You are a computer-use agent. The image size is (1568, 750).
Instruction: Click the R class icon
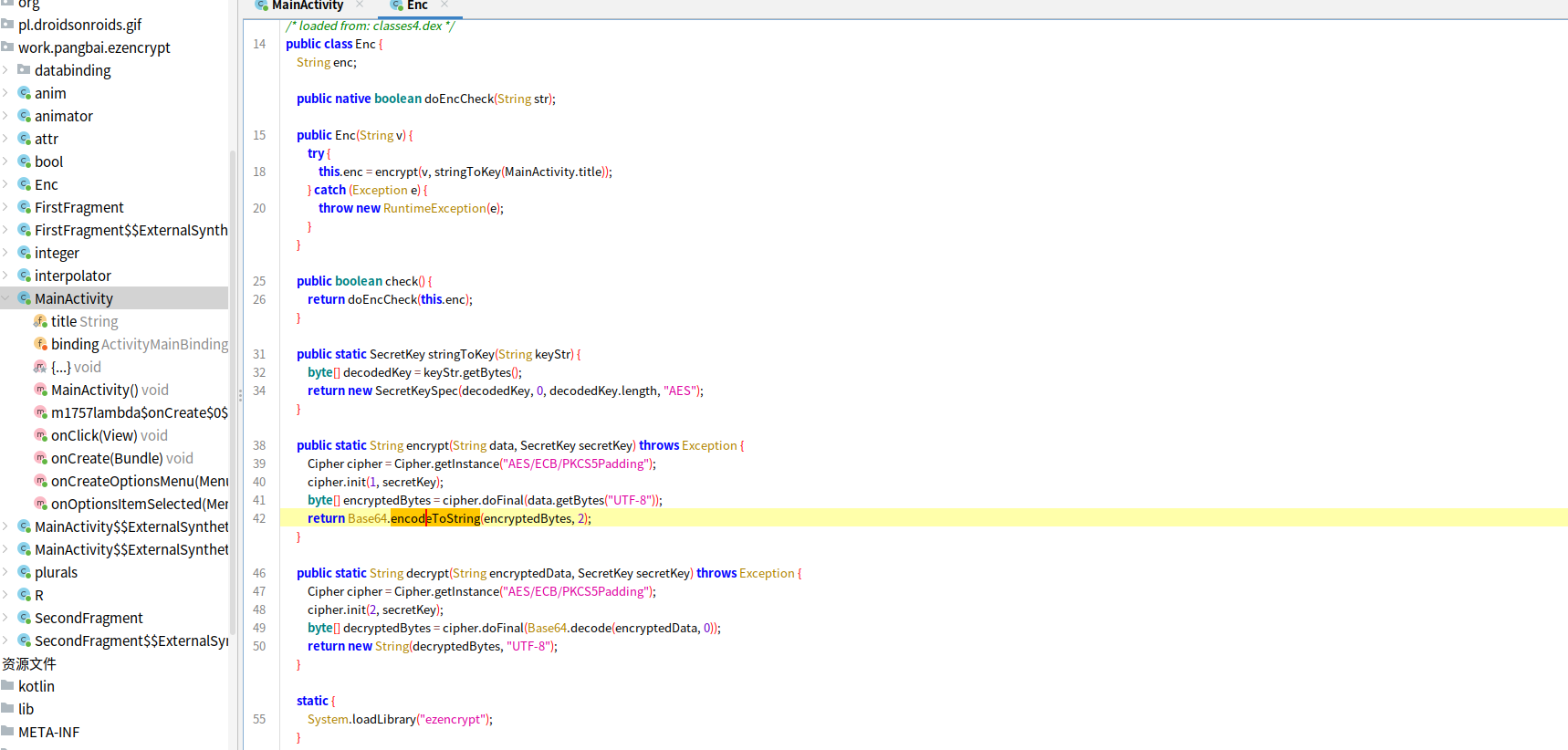click(x=25, y=595)
